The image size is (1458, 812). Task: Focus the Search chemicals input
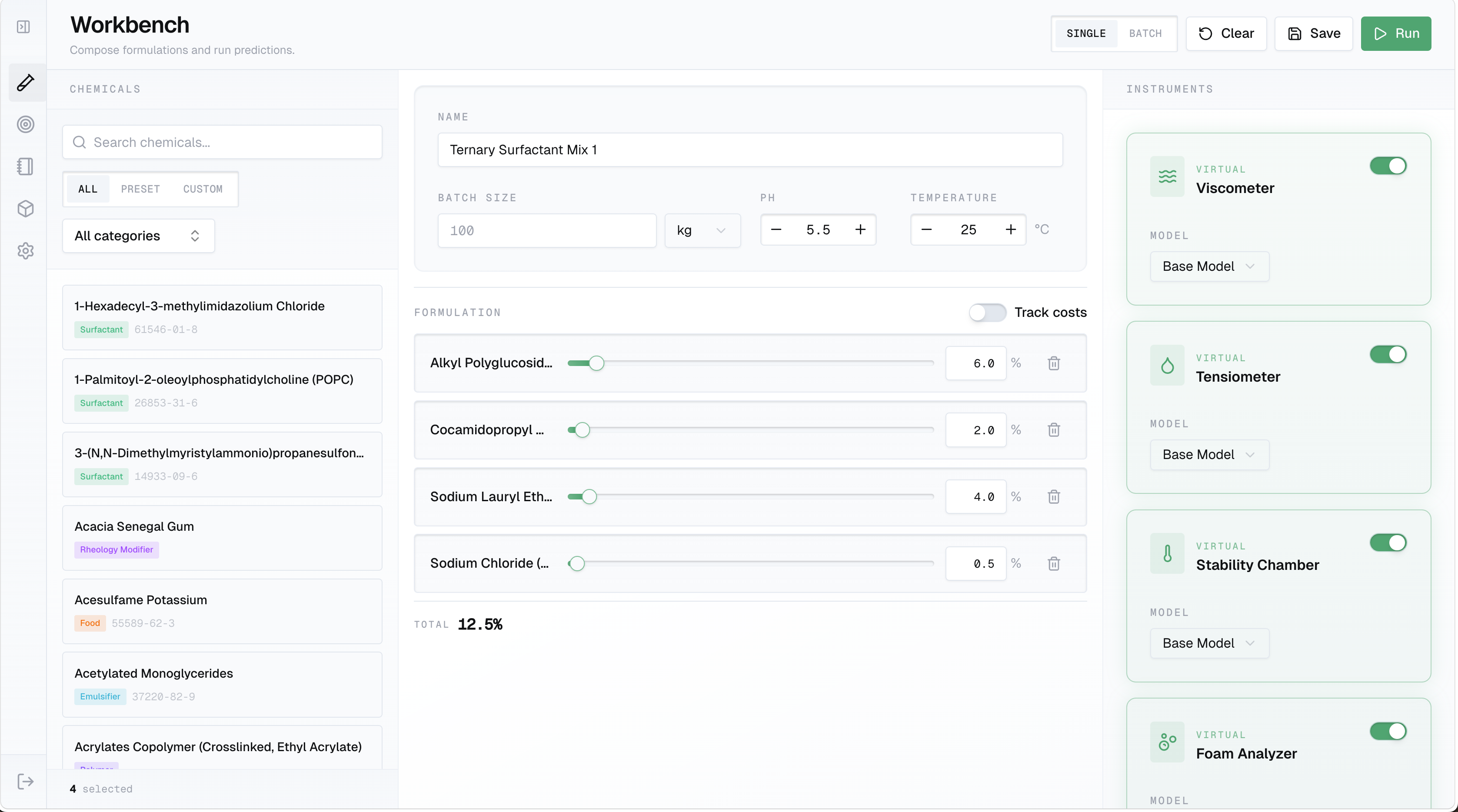coord(222,142)
